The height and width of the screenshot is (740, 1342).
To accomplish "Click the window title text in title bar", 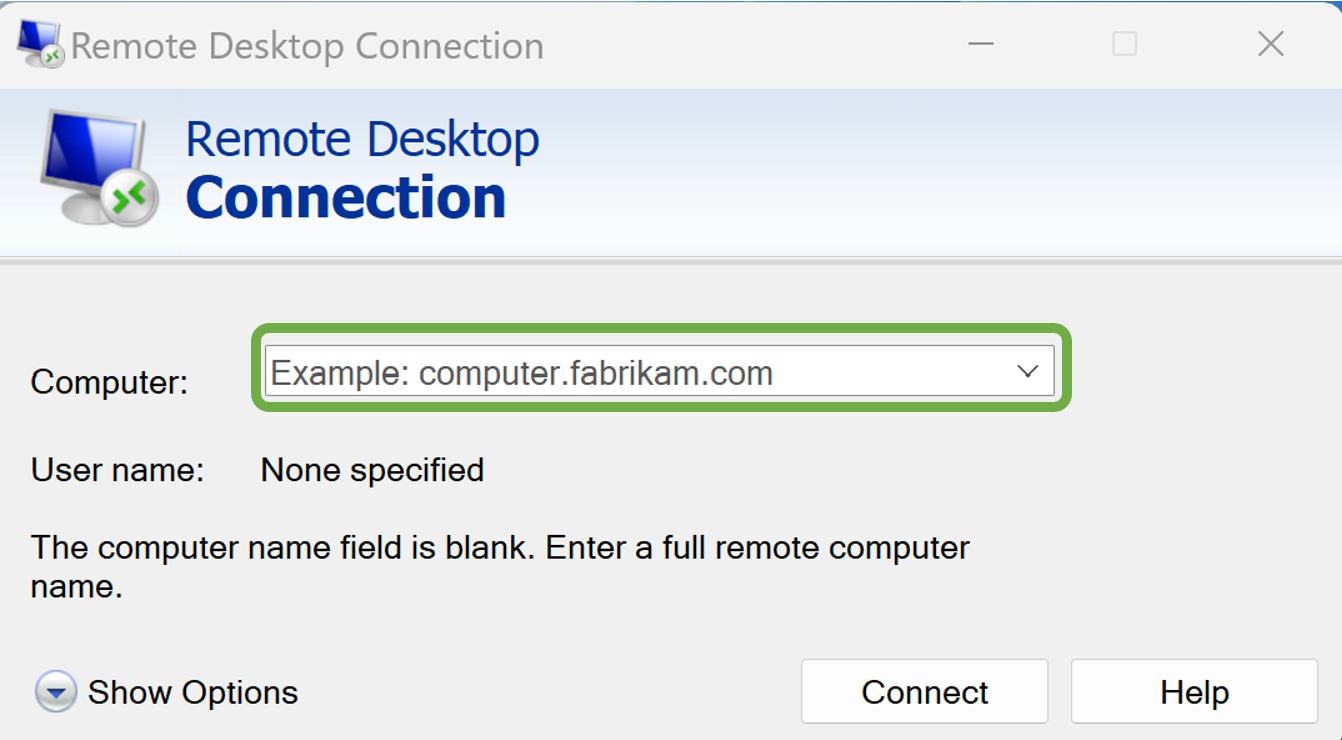I will tap(307, 46).
